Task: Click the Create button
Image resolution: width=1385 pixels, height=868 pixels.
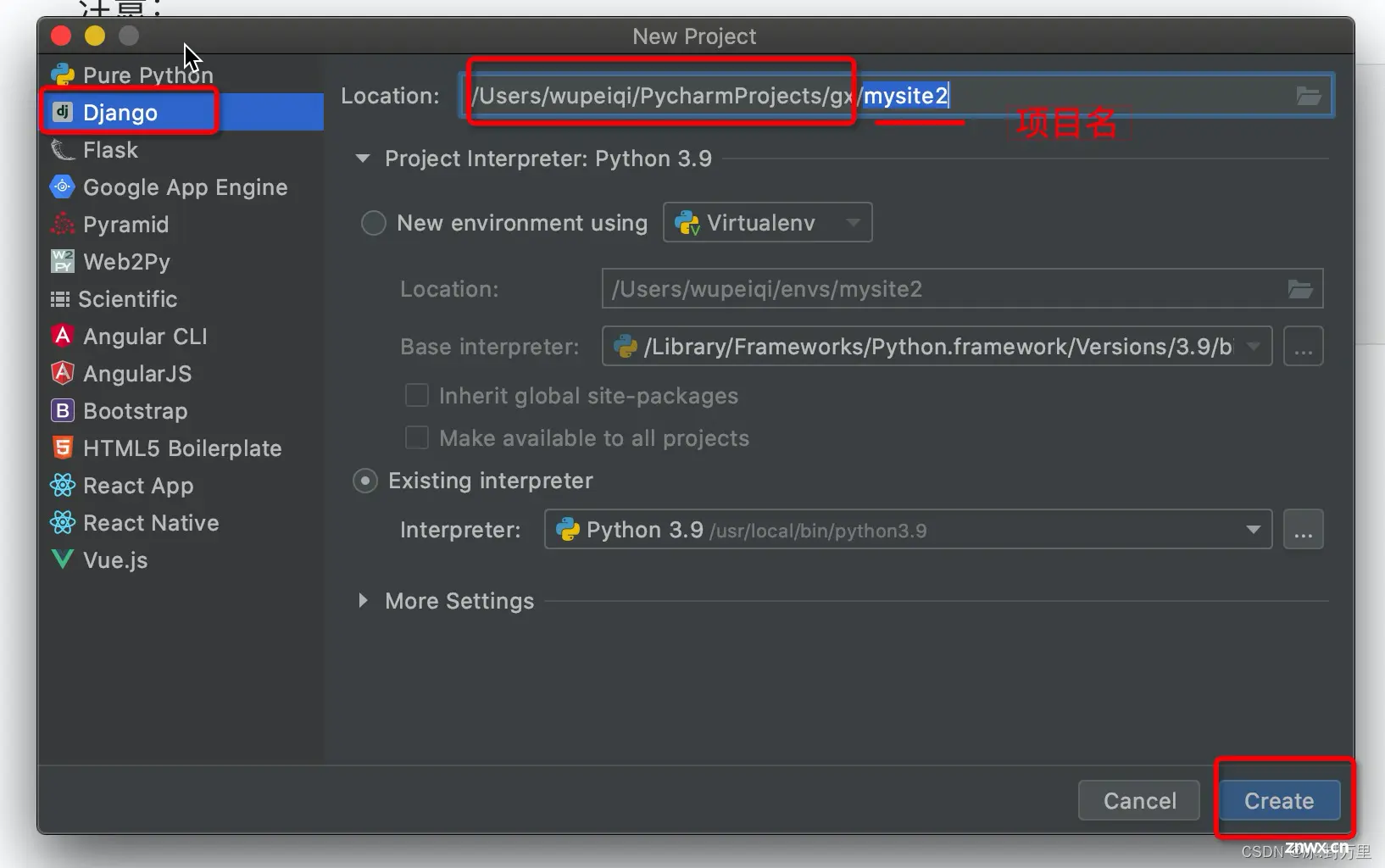Action: click(x=1279, y=800)
